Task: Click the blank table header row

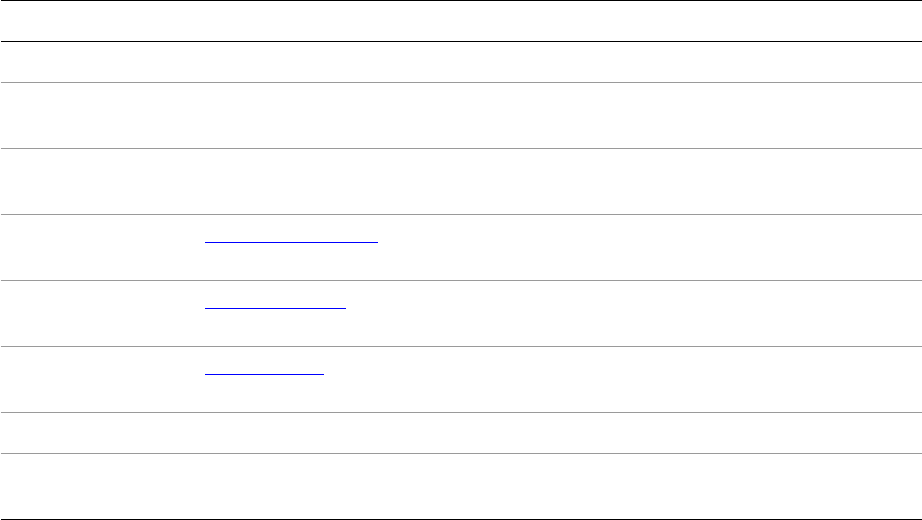Action: click(x=460, y=21)
